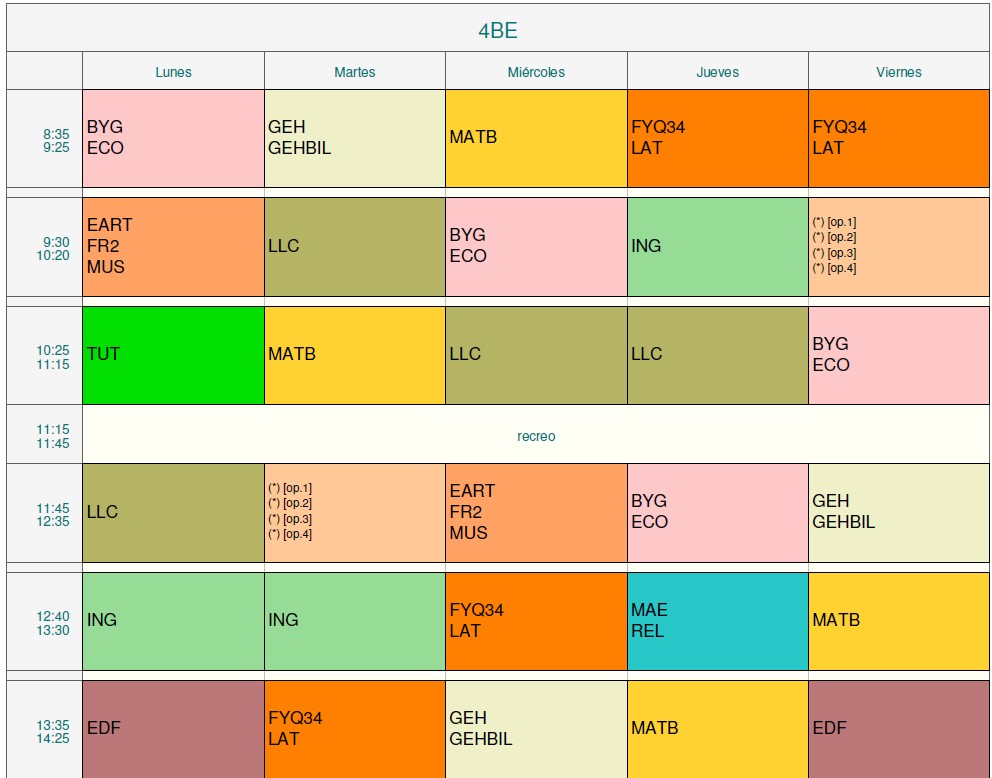Click the 10:25 to 11:15 time label
The height and width of the screenshot is (778, 992).
point(53,357)
